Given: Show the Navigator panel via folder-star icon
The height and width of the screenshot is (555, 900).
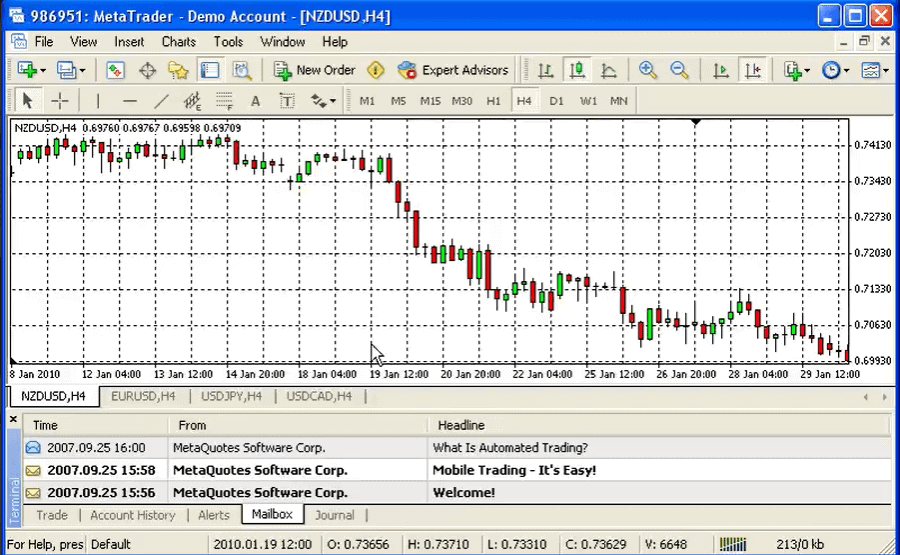Looking at the screenshot, I should click(x=179, y=70).
